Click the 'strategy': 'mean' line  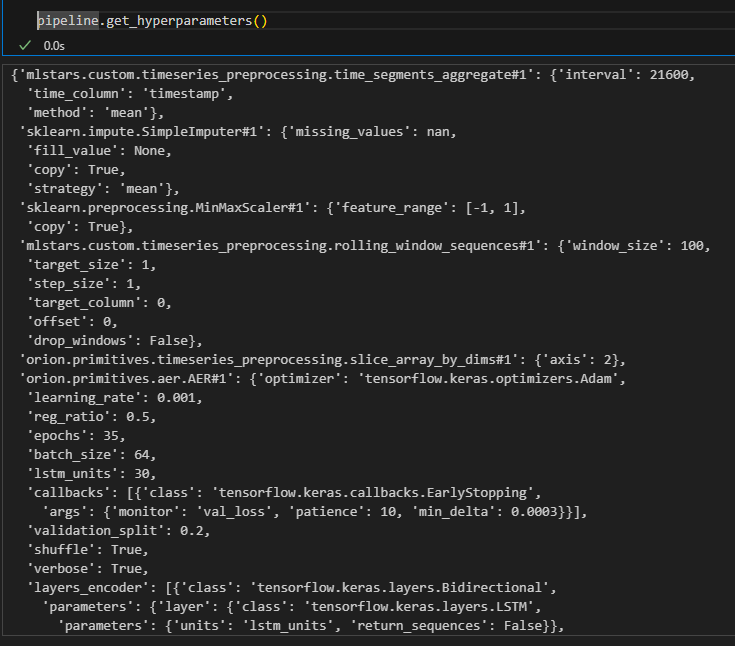103,189
